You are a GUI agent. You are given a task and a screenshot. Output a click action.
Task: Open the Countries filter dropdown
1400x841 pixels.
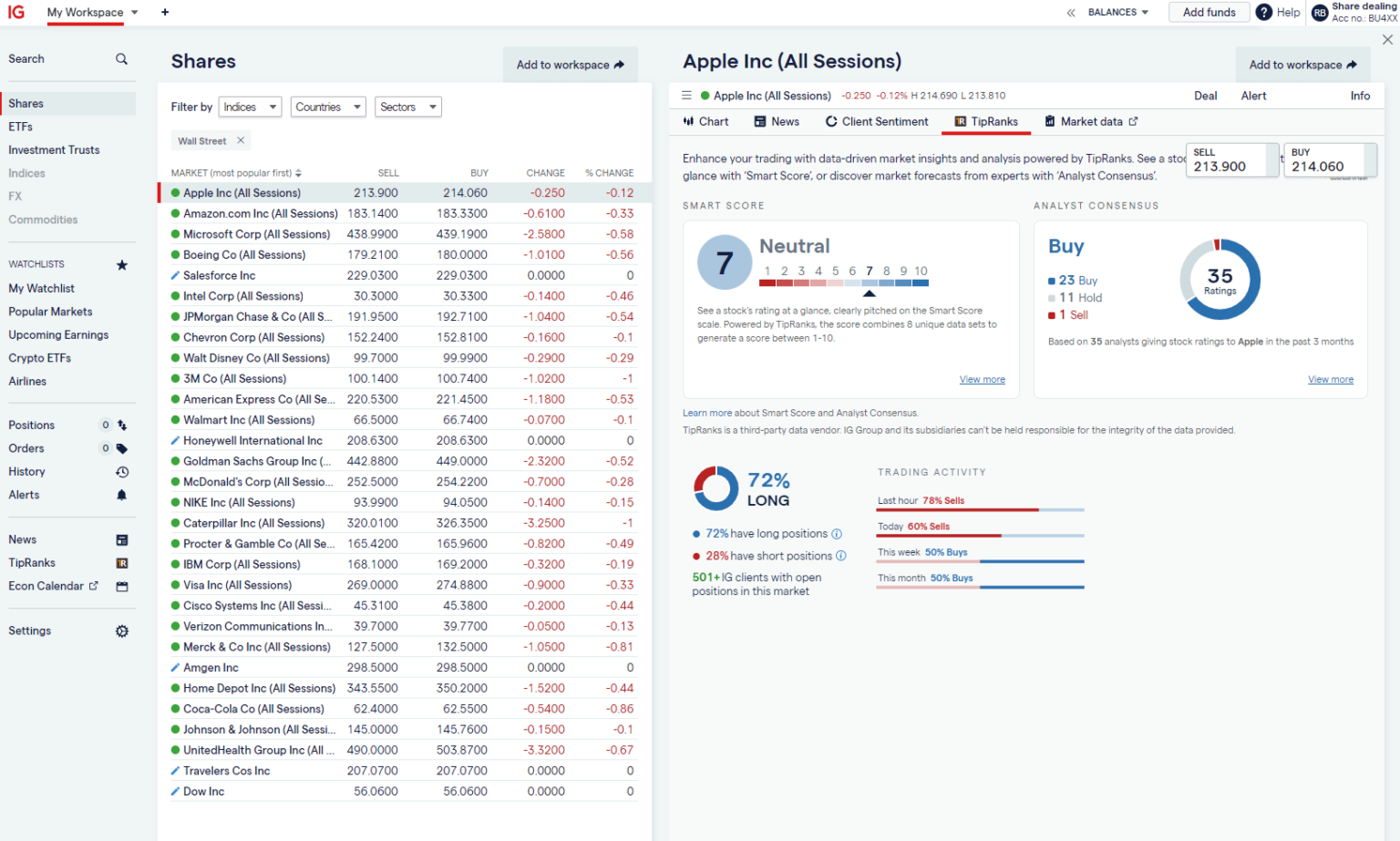[328, 107]
